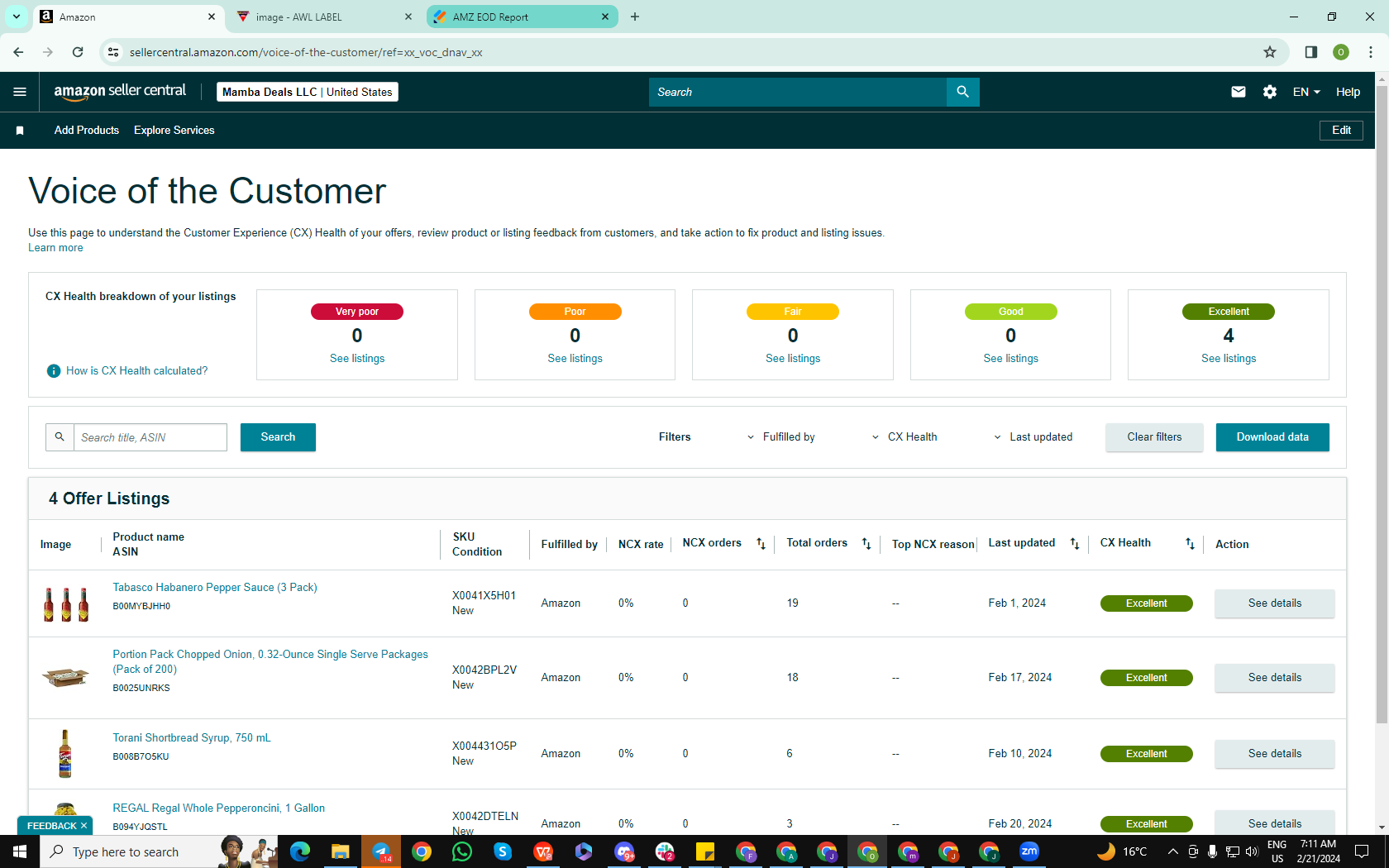
Task: Open the Explore Services menu item
Action: click(174, 131)
